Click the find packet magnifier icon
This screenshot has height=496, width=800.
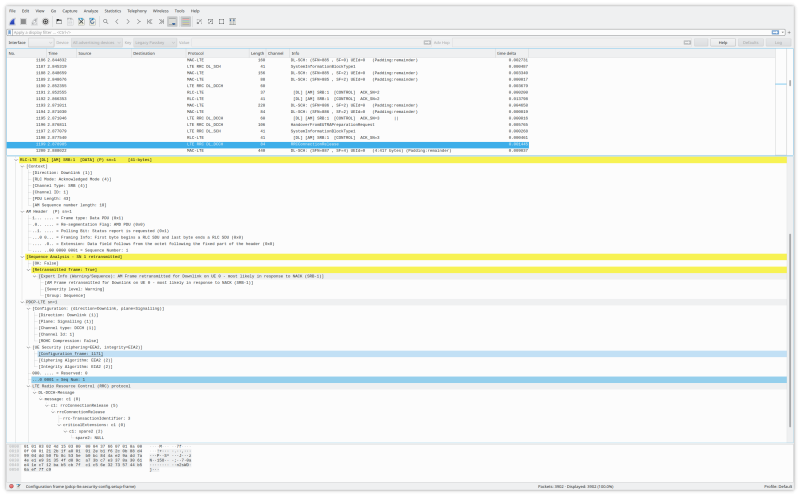[105, 20]
